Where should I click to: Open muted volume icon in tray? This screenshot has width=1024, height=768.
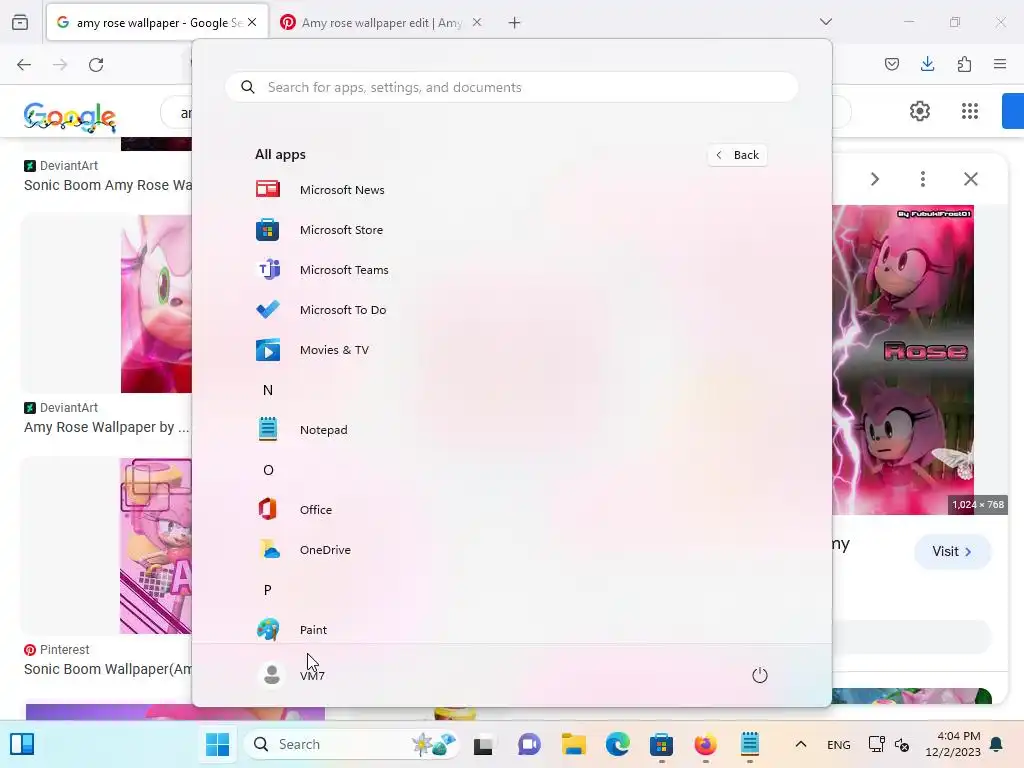(x=902, y=744)
